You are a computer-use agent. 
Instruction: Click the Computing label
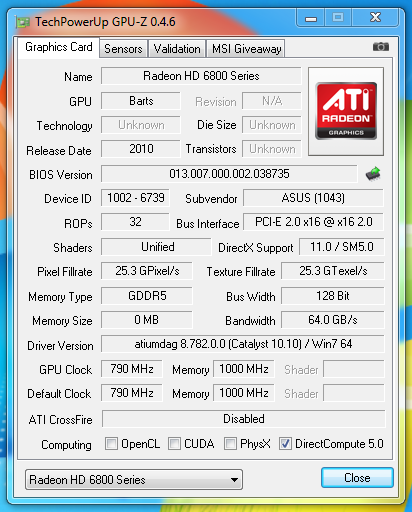coord(66,445)
